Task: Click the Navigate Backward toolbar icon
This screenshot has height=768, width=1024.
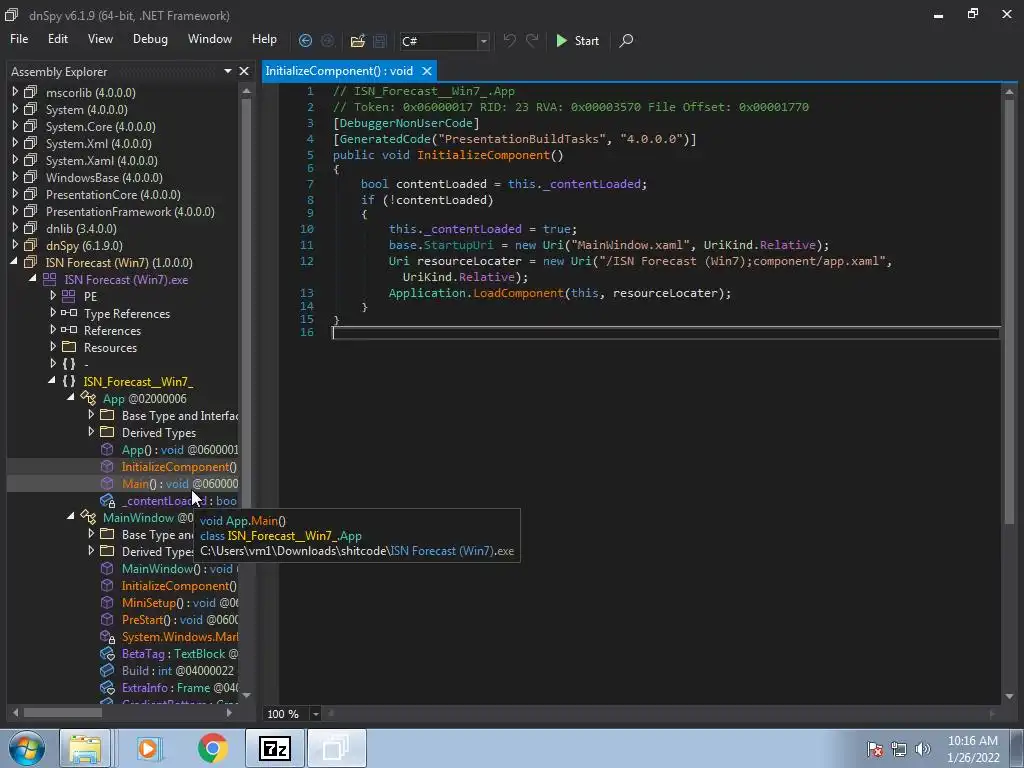Action: tap(305, 40)
